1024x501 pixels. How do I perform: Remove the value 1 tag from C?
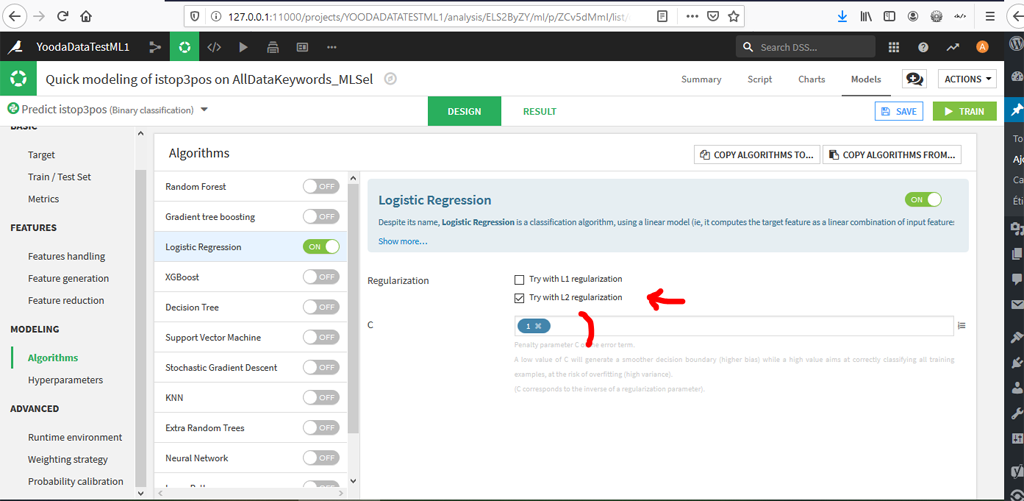(538, 326)
